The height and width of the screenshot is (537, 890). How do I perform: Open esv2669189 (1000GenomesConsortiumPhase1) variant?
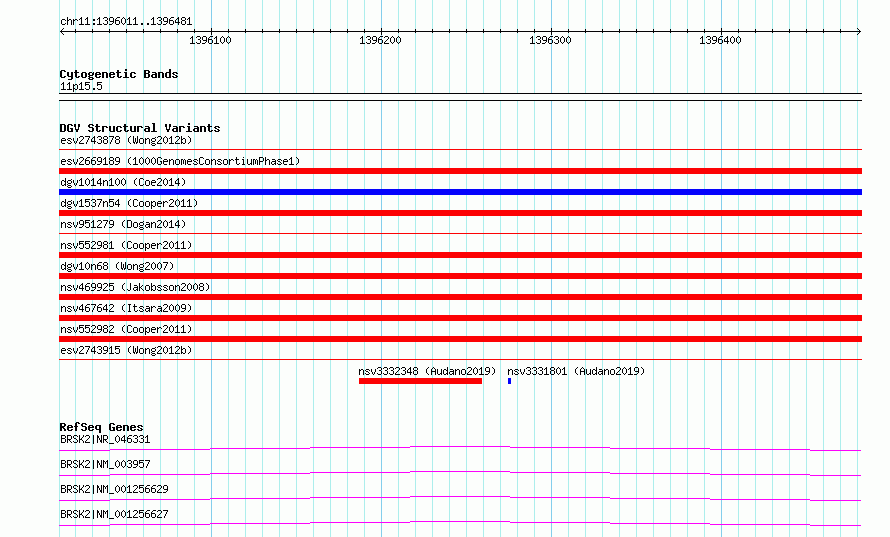click(x=180, y=161)
